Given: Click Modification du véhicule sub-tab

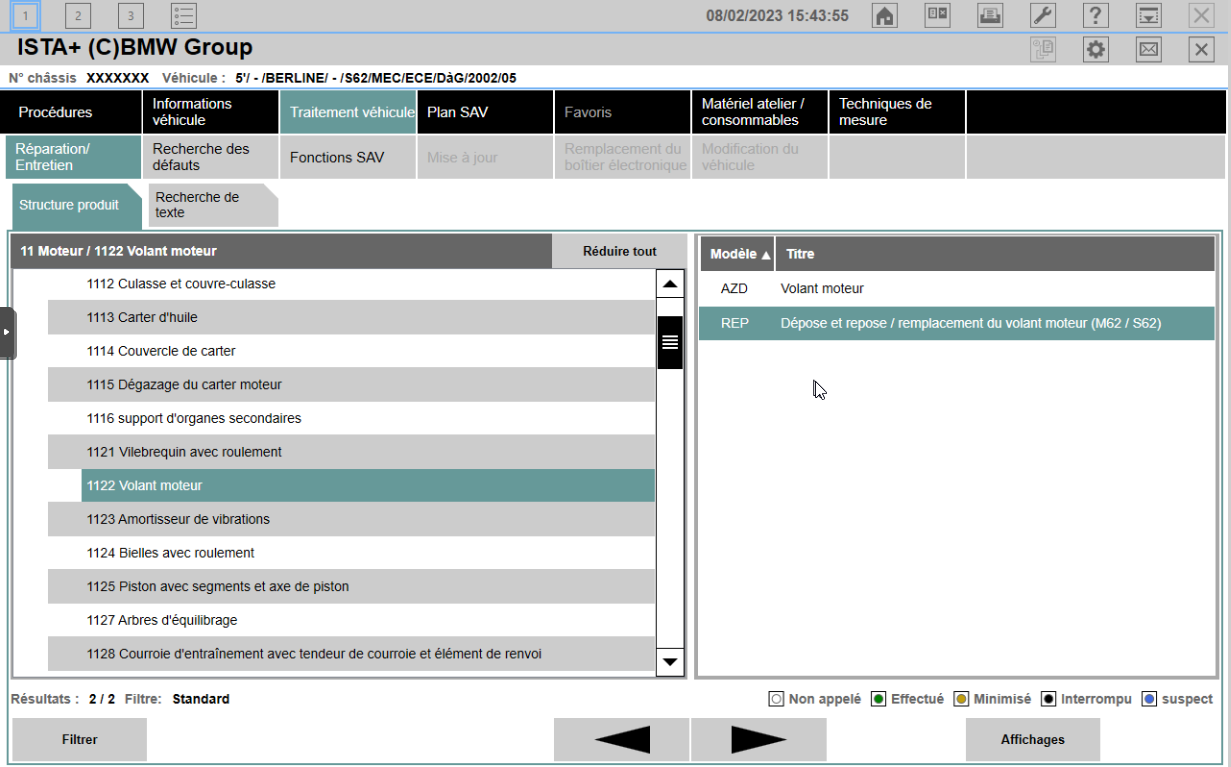Looking at the screenshot, I should 759,157.
